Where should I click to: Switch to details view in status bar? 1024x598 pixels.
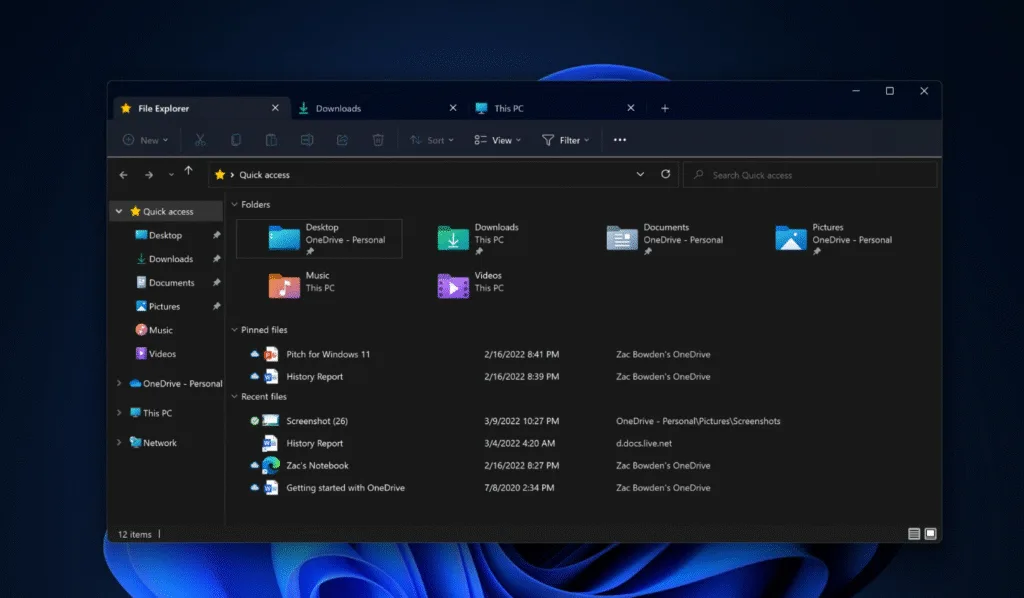(x=914, y=534)
